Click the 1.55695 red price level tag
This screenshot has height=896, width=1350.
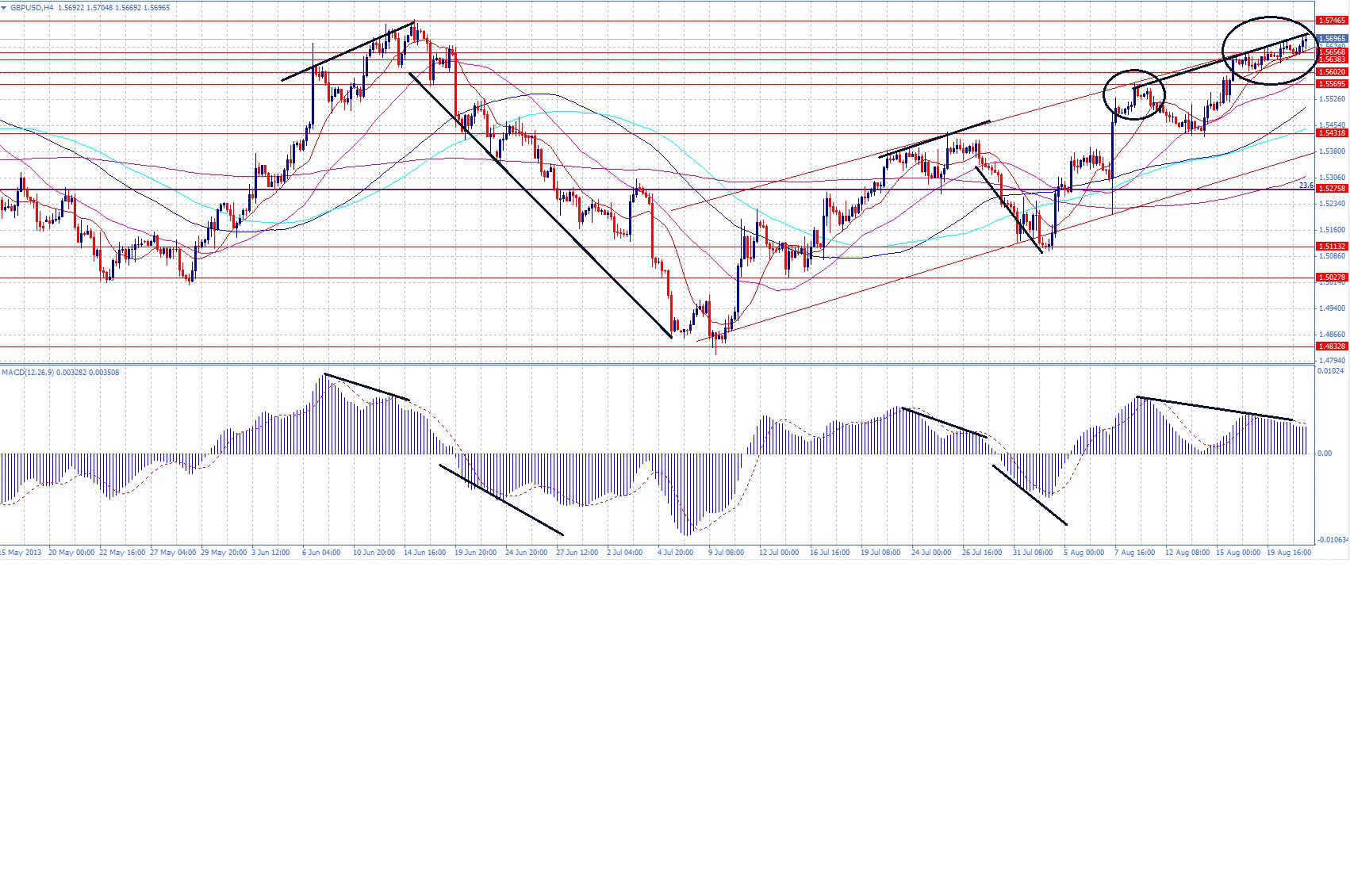(x=1332, y=84)
